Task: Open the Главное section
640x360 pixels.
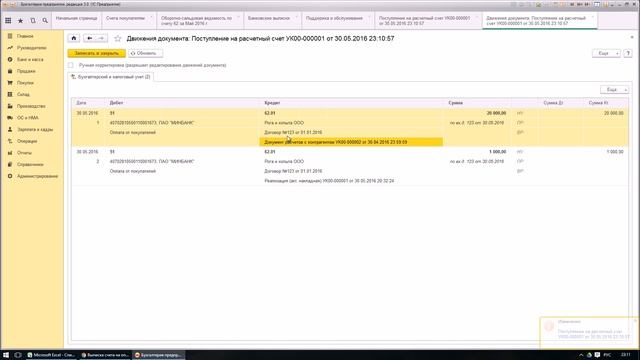Action: click(x=25, y=36)
